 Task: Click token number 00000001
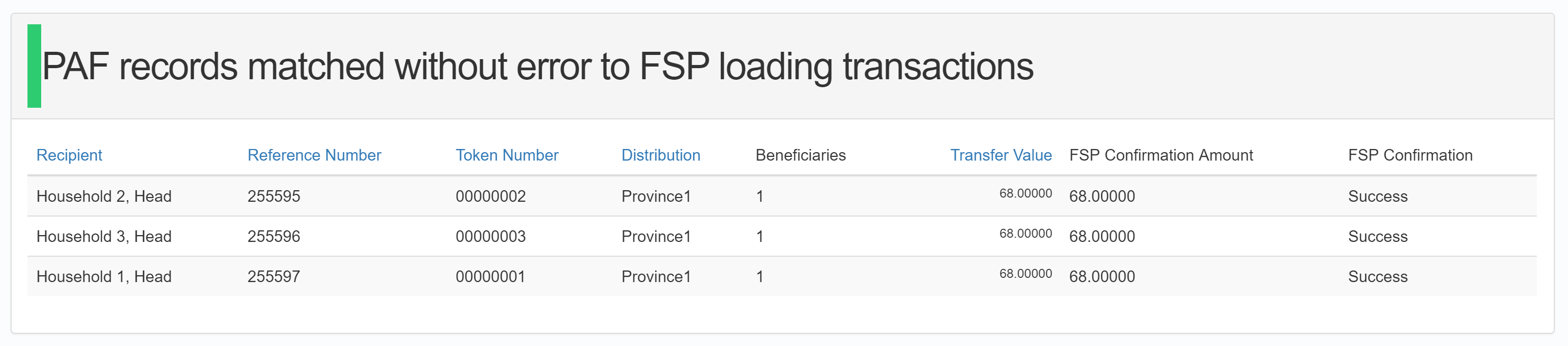tap(491, 277)
